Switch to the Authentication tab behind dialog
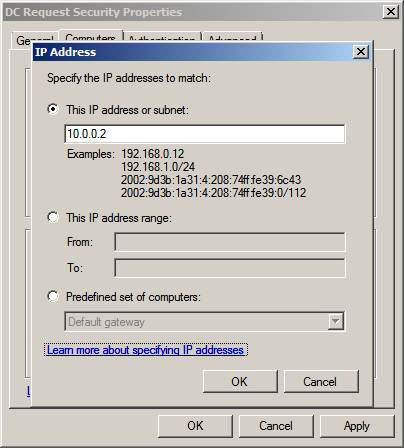Image resolution: width=404 pixels, height=448 pixels. (162, 37)
